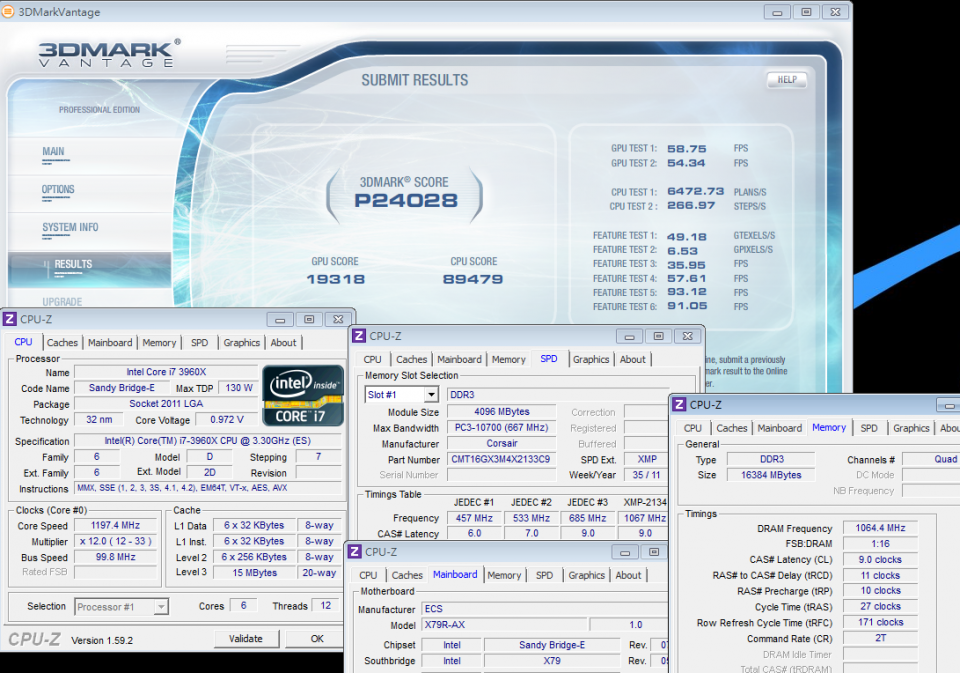960x673 pixels.
Task: Click CPU-Z icon in SPD window title bar
Action: point(358,336)
